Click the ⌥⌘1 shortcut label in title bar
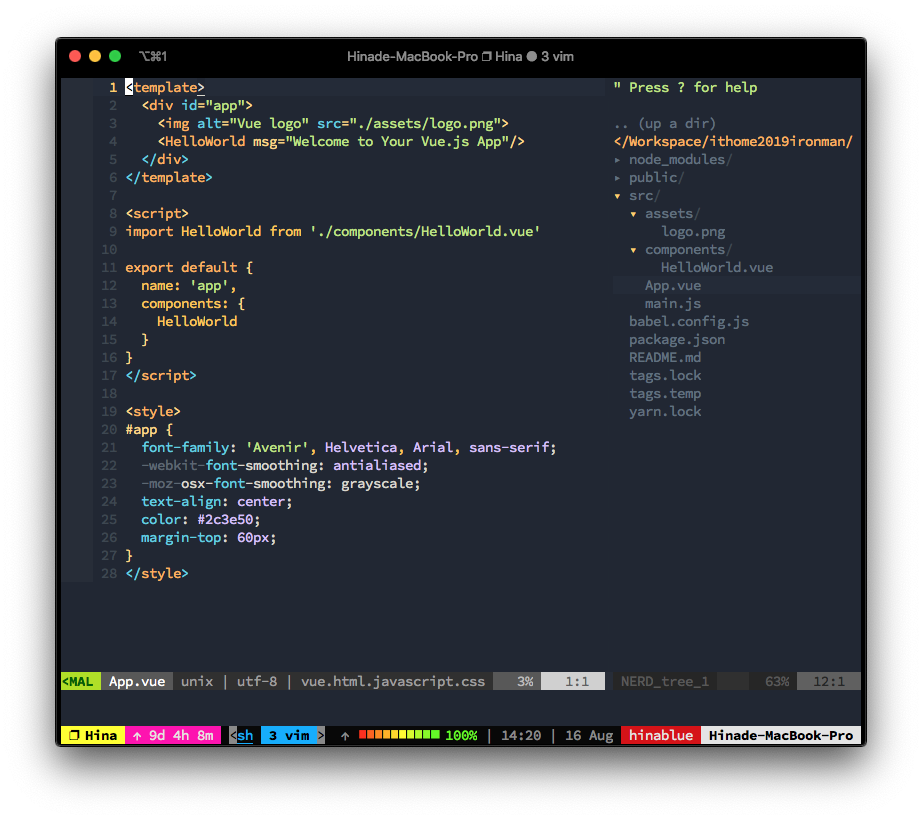This screenshot has height=820, width=922. pos(153,56)
